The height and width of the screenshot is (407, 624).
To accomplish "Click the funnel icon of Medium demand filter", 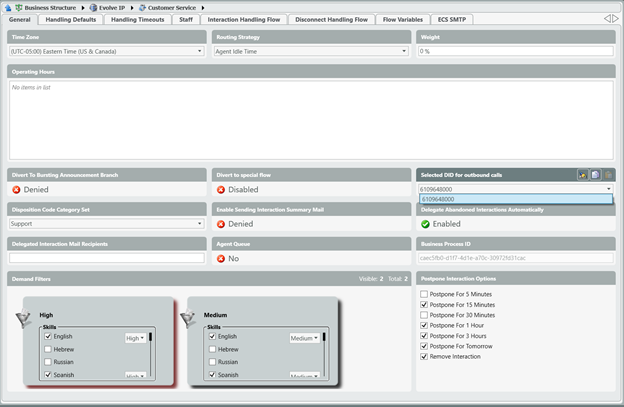I will (185, 320).
